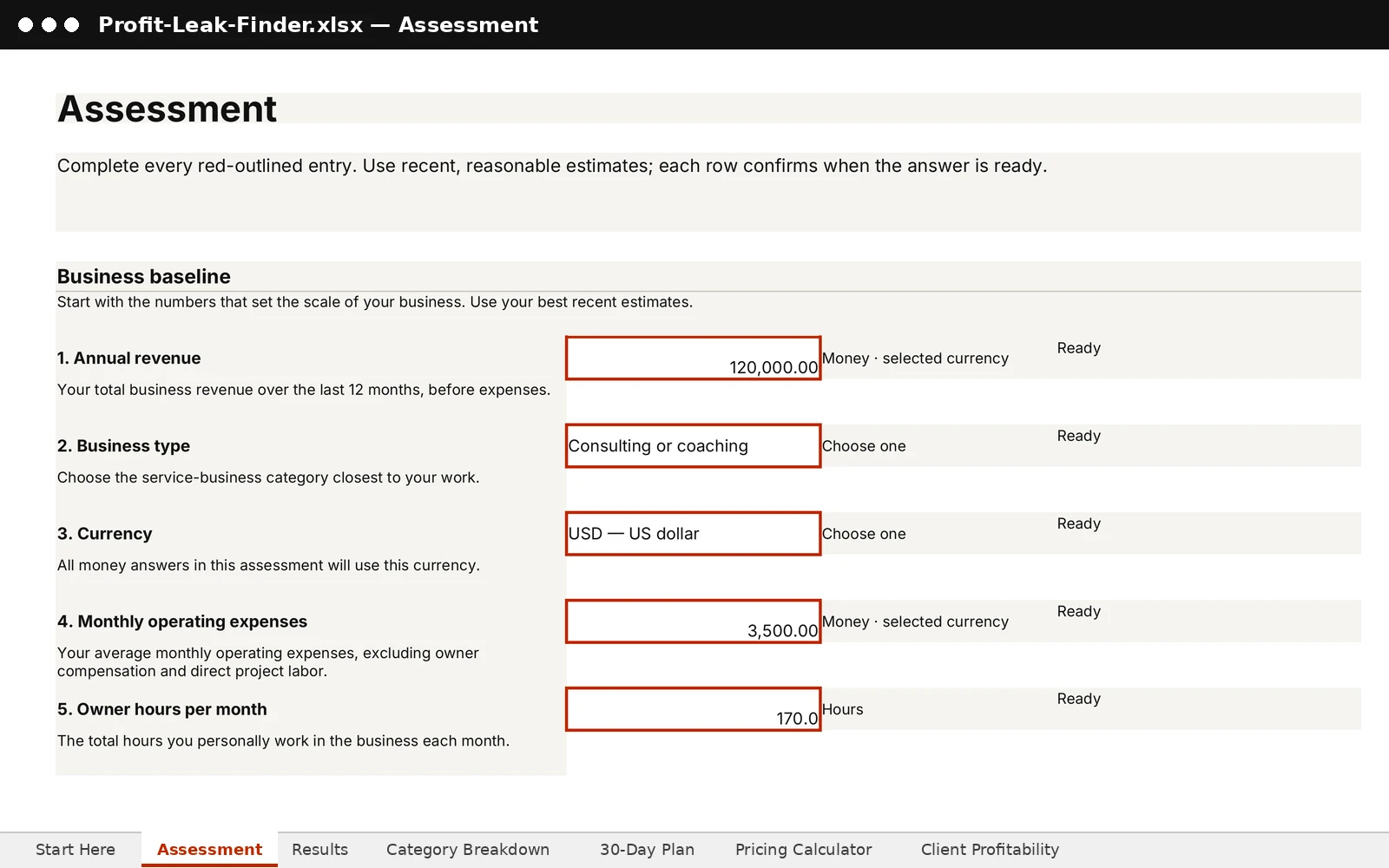Click the Ready status for Annual revenue
Viewport: 1389px width, 868px height.
(1078, 348)
